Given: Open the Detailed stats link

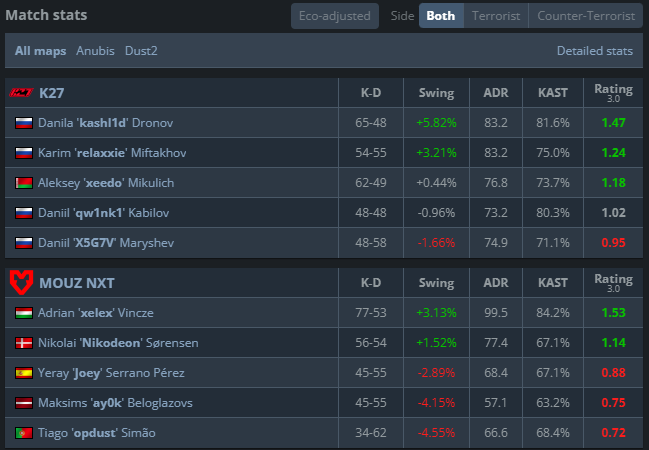Looking at the screenshot, I should 594,50.
